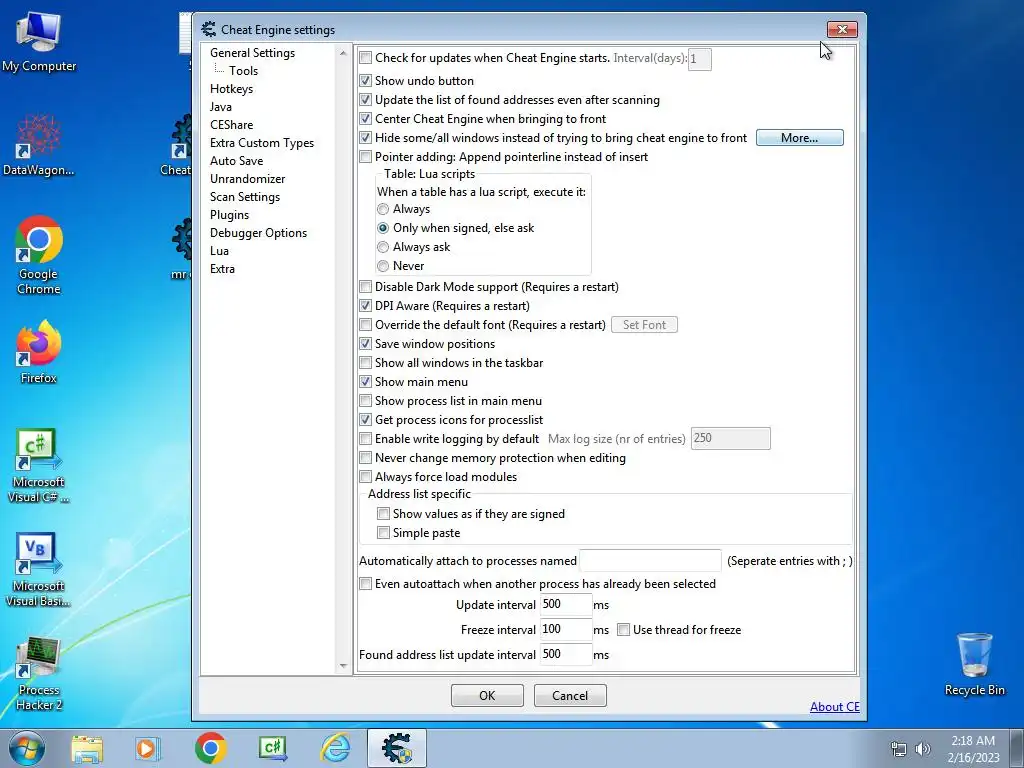Open Extra Custom Types settings page
1024x768 pixels.
[x=262, y=142]
